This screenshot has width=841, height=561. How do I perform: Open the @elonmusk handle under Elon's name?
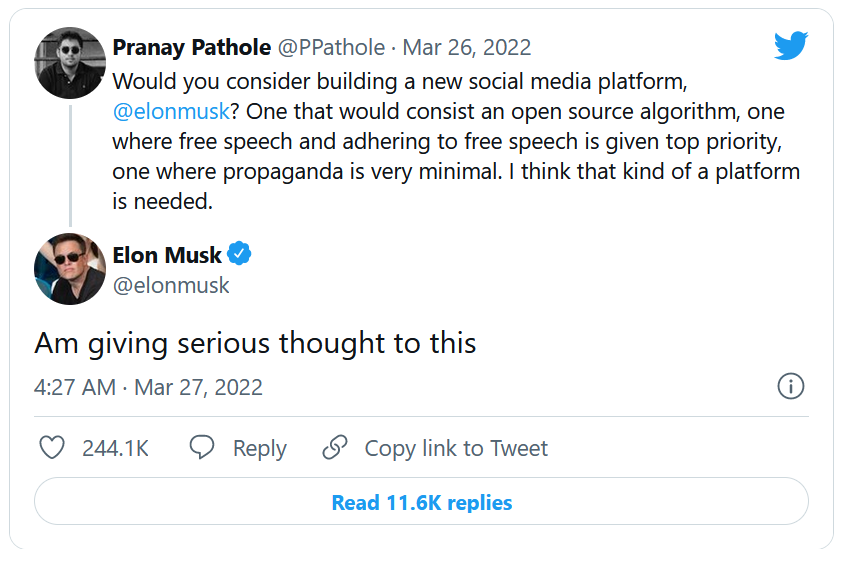(171, 285)
